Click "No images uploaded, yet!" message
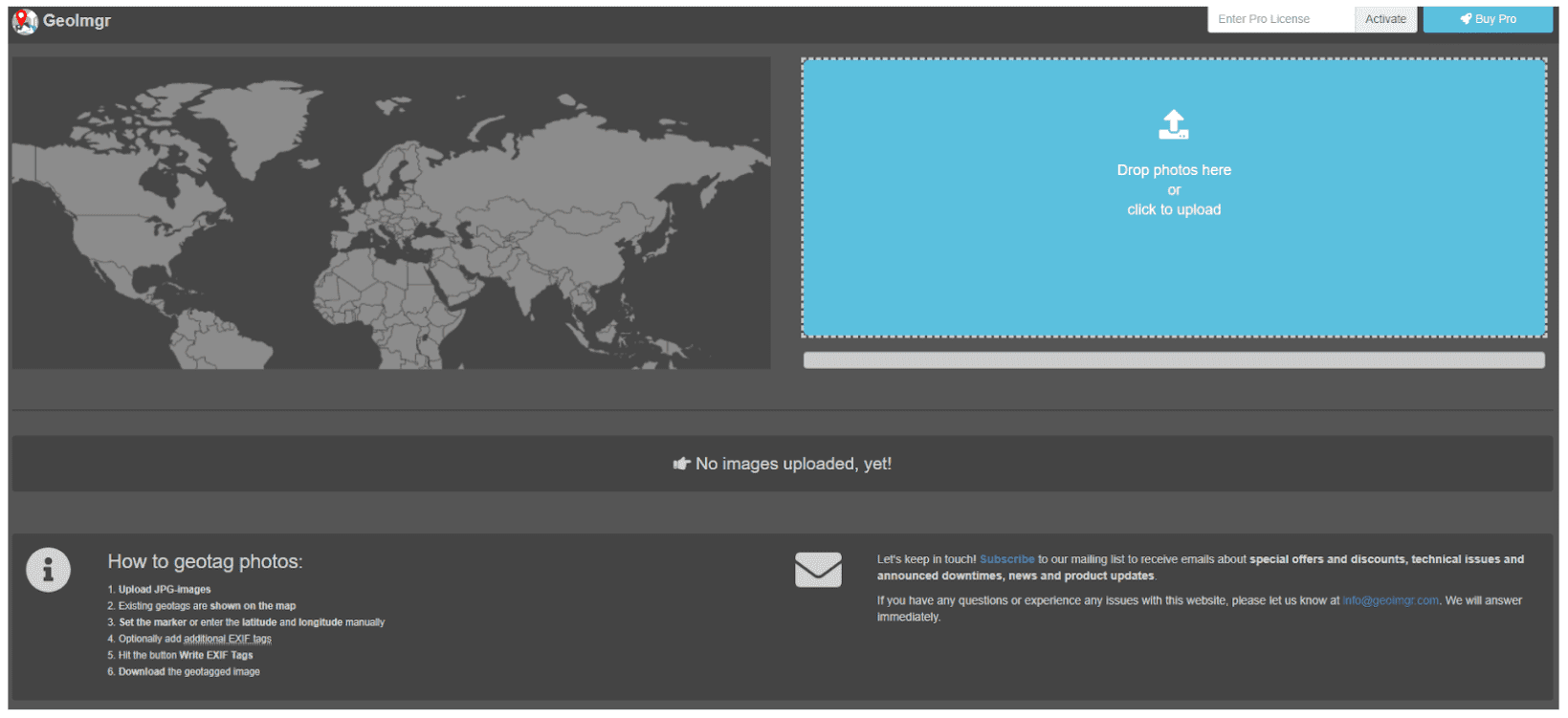 point(793,464)
